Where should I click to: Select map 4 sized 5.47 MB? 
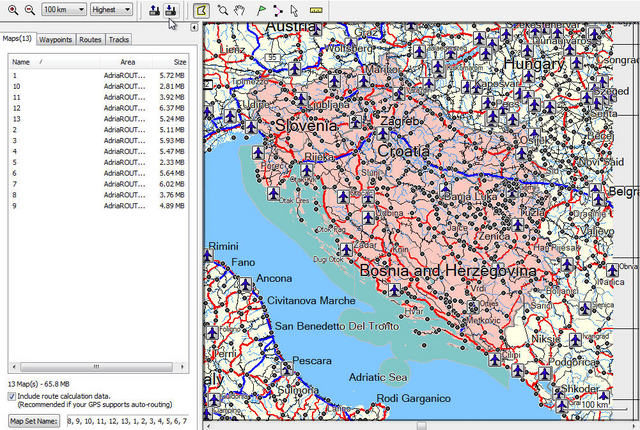click(x=98, y=151)
